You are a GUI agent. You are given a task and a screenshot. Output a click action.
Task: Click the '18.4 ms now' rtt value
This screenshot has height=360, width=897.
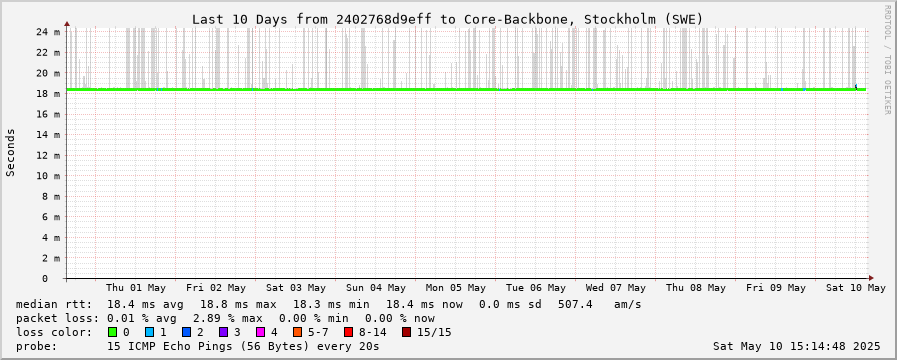[x=424, y=304]
